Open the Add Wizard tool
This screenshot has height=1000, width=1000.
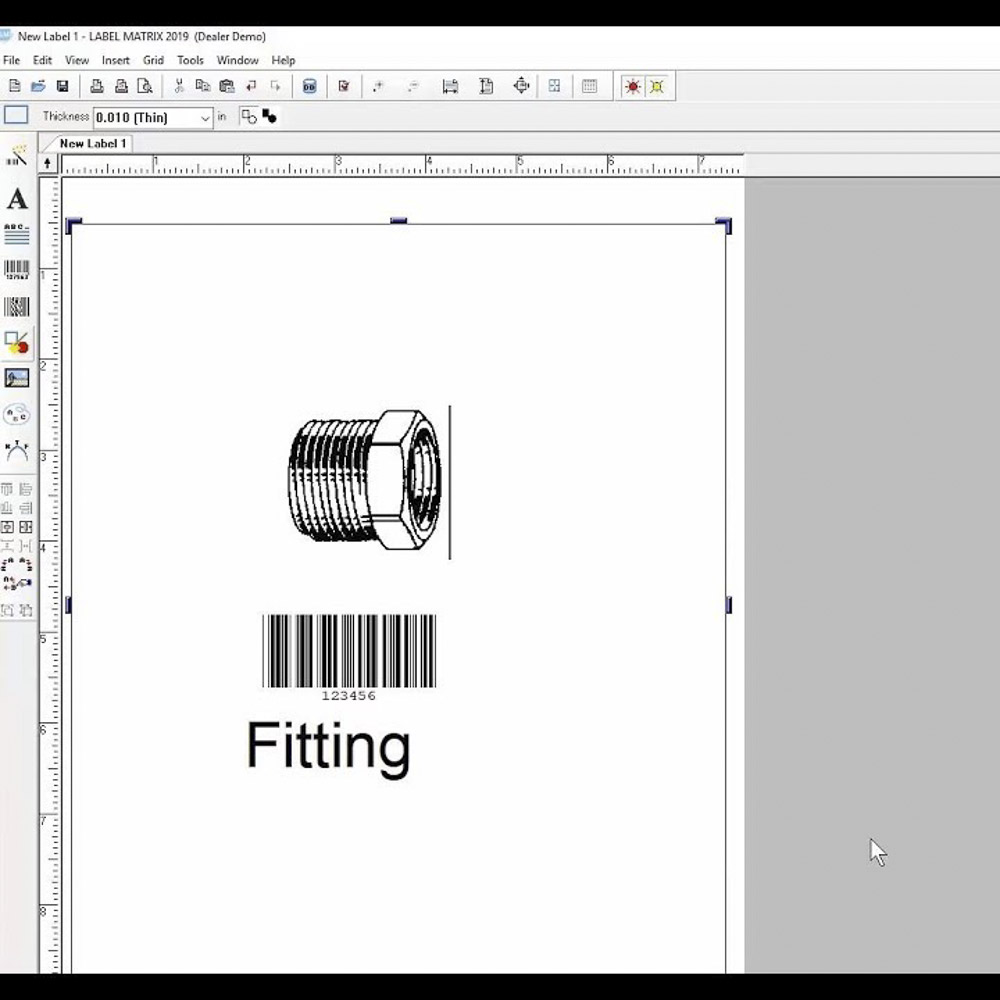click(x=16, y=155)
